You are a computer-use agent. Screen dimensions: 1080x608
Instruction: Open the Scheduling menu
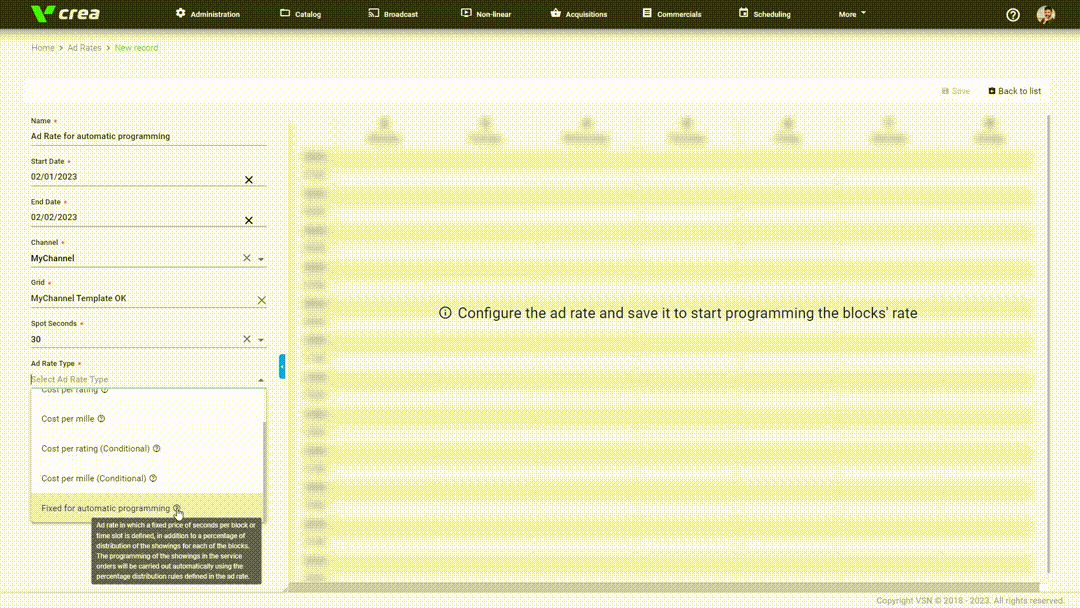tap(765, 14)
